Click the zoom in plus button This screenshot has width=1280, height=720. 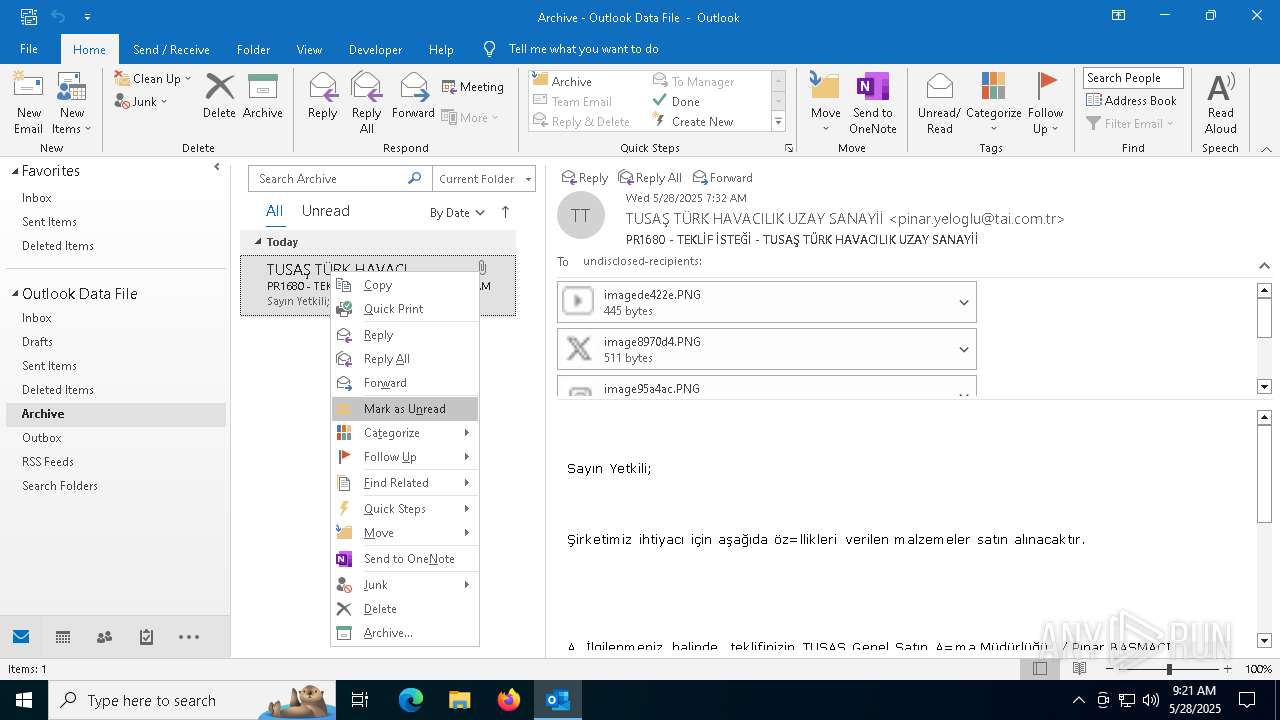click(x=1228, y=669)
